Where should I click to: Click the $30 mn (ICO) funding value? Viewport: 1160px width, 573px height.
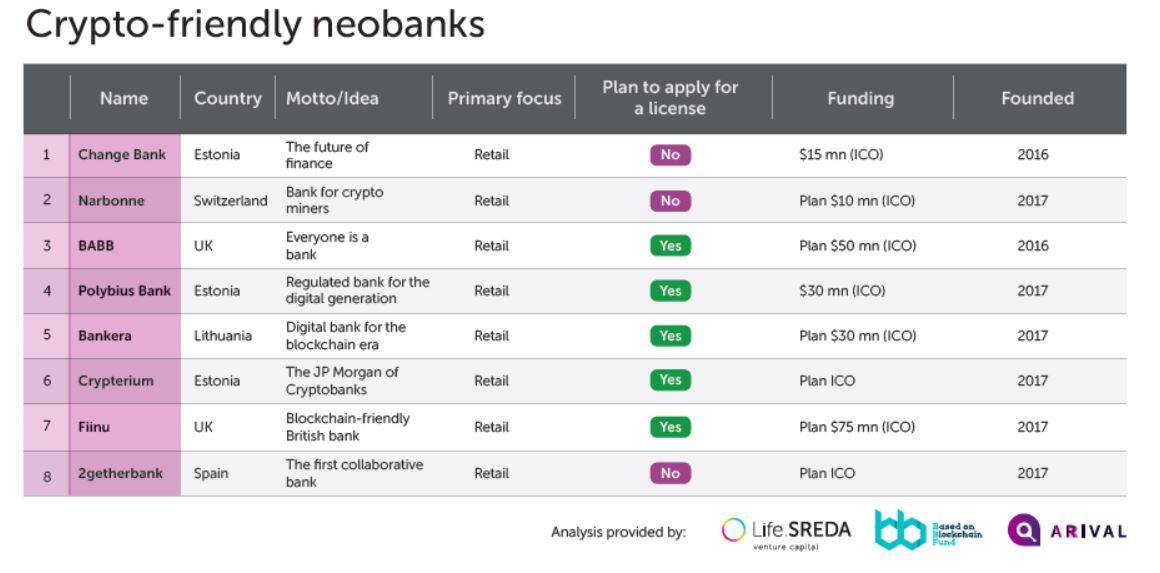[842, 291]
